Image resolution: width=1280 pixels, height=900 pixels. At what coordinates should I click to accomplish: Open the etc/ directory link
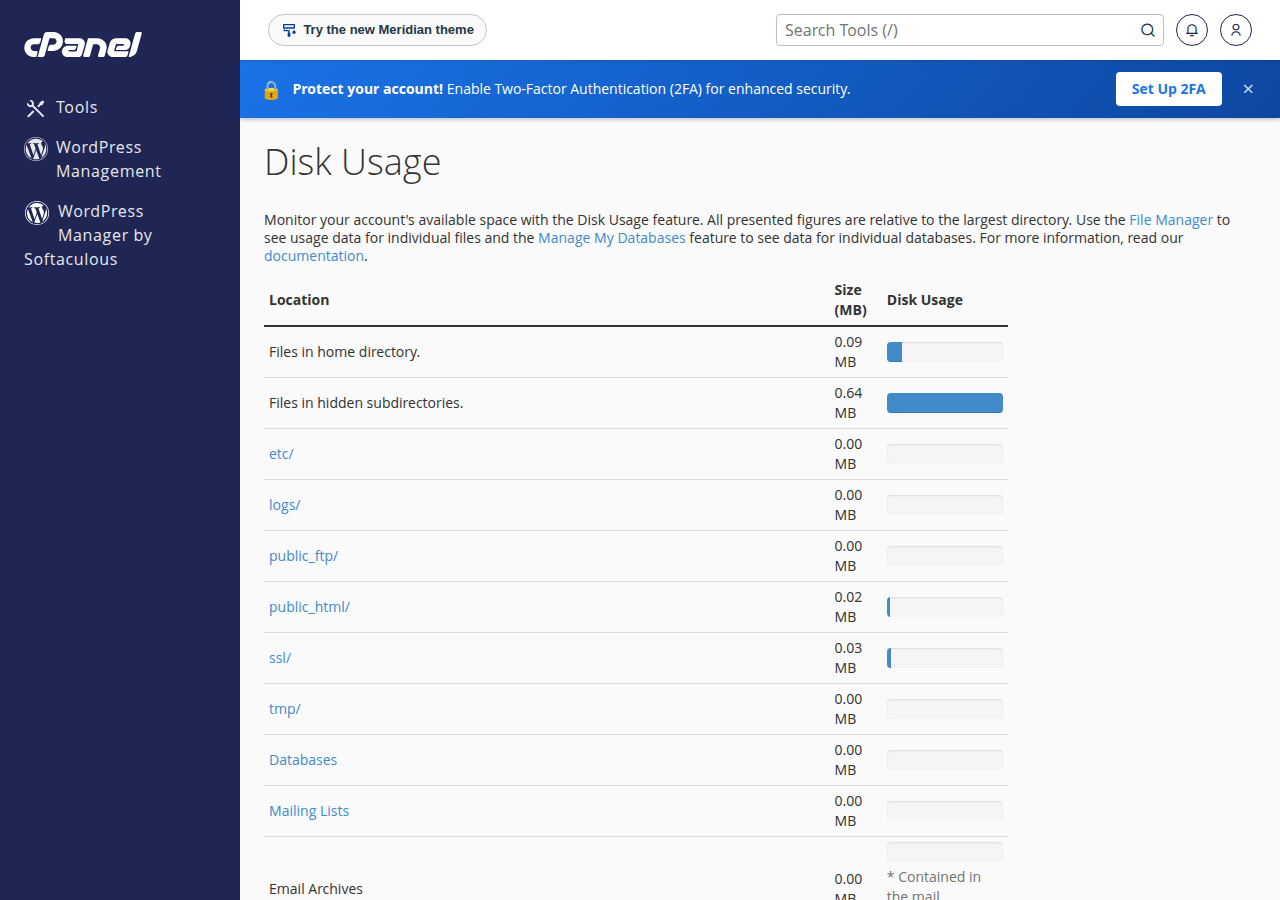coord(281,454)
